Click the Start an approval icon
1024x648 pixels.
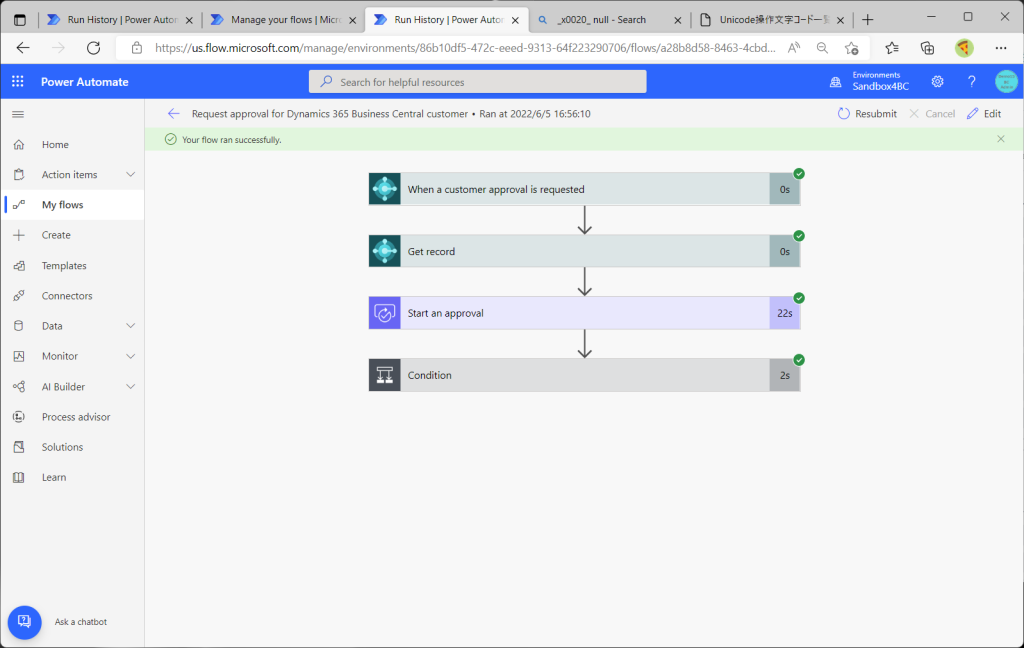click(385, 314)
